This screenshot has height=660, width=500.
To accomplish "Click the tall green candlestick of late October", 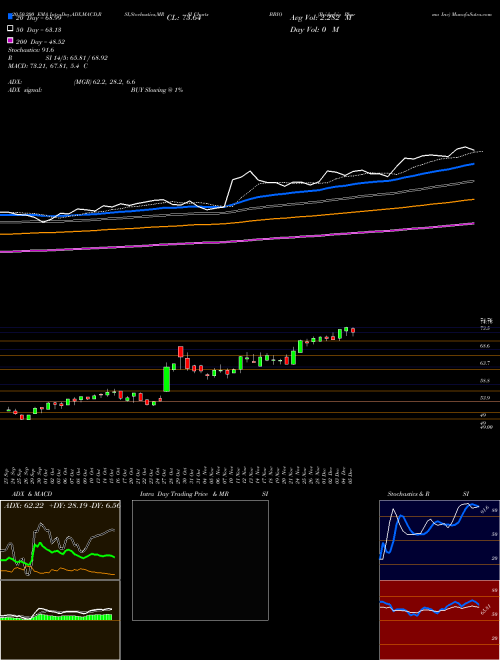I will click(167, 379).
